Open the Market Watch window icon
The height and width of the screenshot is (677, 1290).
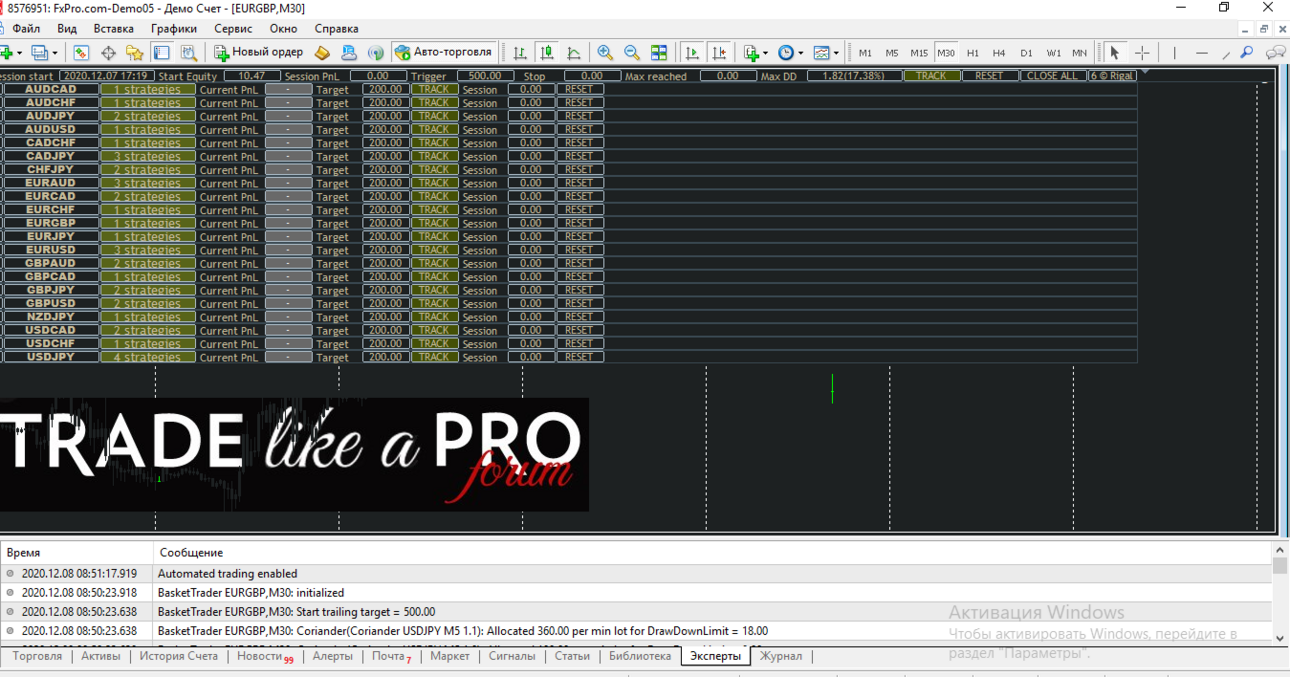tap(81, 53)
